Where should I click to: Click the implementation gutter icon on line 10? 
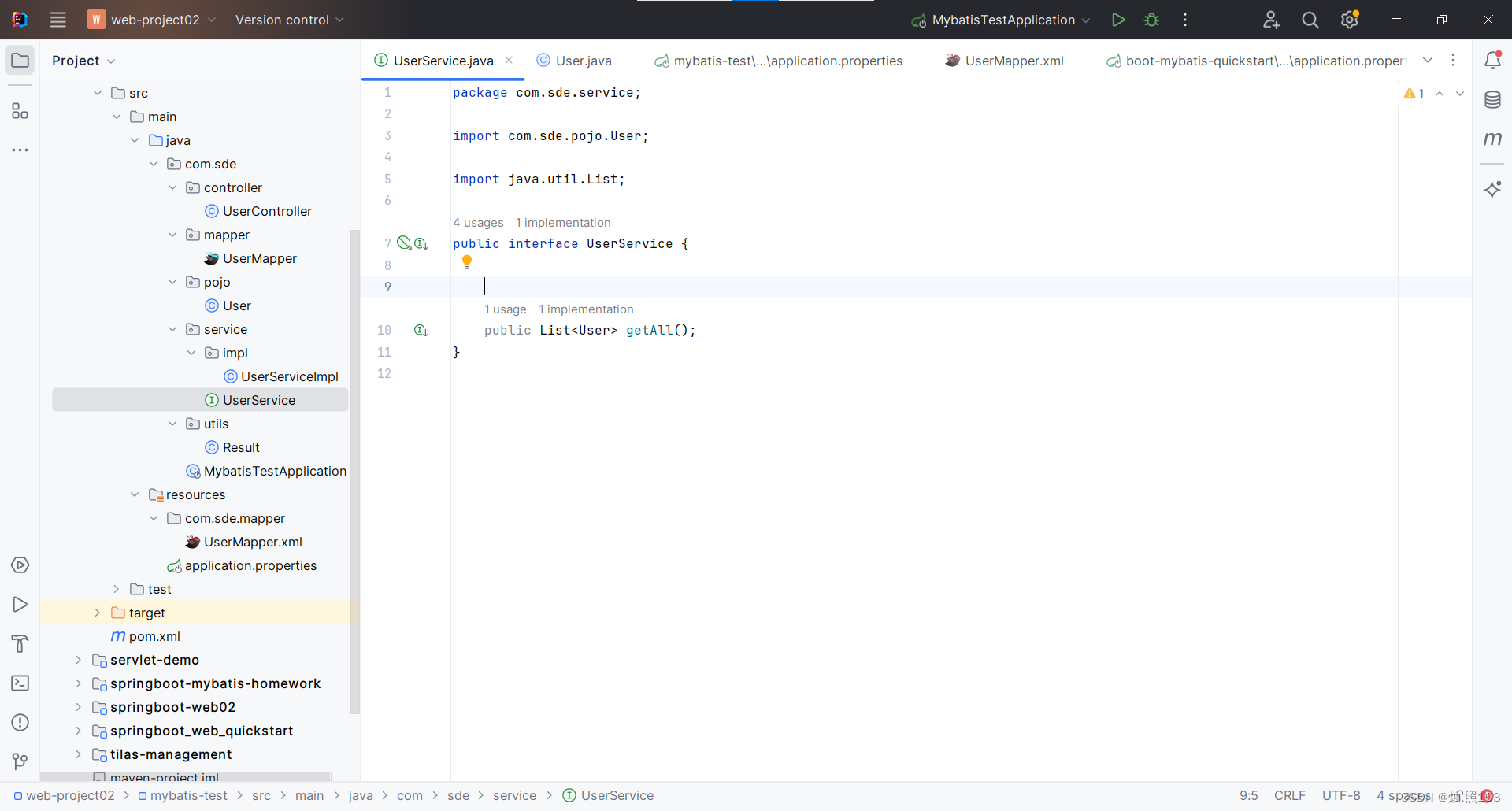pos(421,331)
